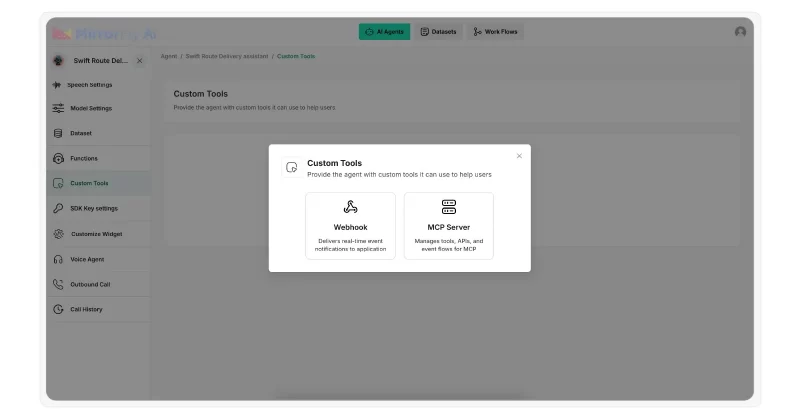
Task: Close the Swift Route Del... agent
Action: pos(139,61)
